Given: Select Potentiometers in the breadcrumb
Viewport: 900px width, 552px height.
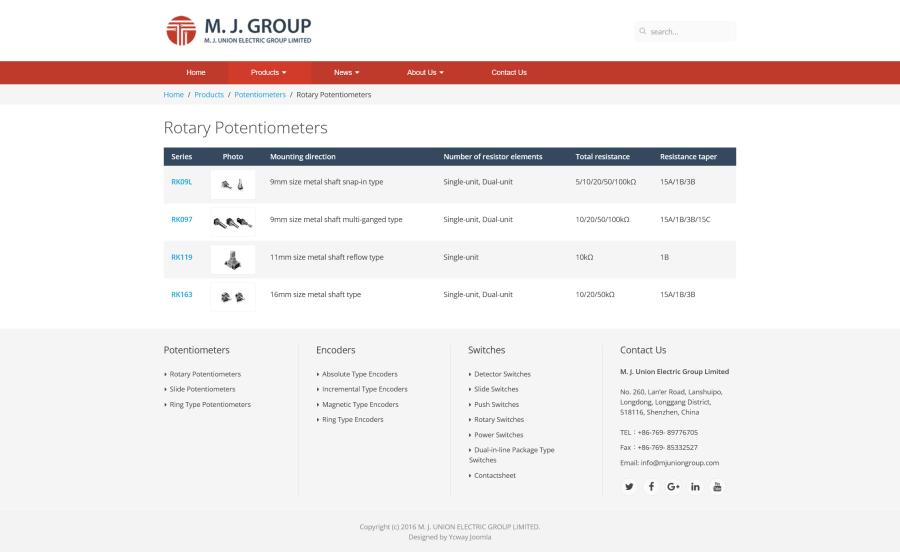Looking at the screenshot, I should click(x=260, y=95).
